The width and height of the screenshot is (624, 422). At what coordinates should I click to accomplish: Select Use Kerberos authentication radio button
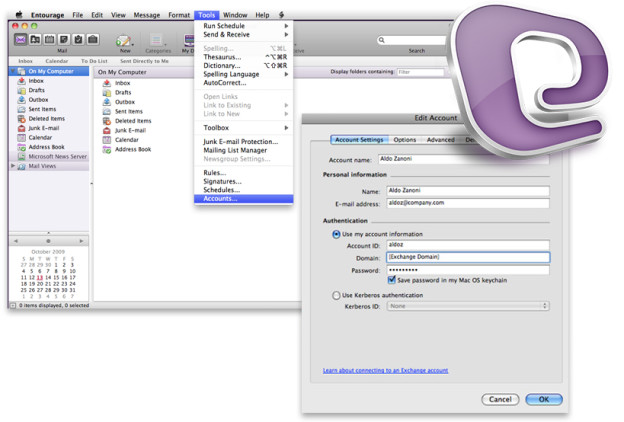pyautogui.click(x=336, y=295)
